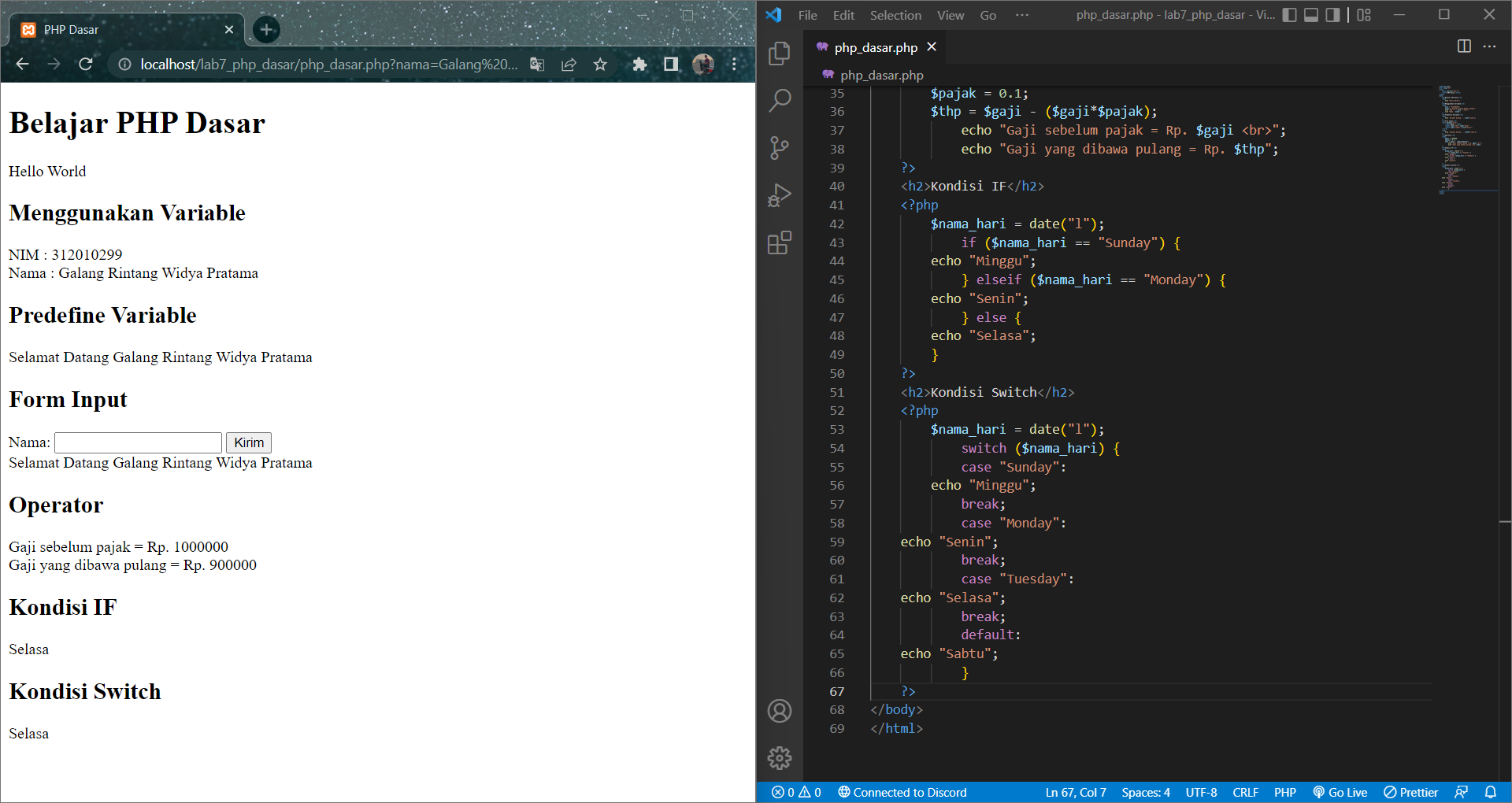The height and width of the screenshot is (803, 1512).
Task: Toggle the Secondary Side Bar
Action: 1332,15
